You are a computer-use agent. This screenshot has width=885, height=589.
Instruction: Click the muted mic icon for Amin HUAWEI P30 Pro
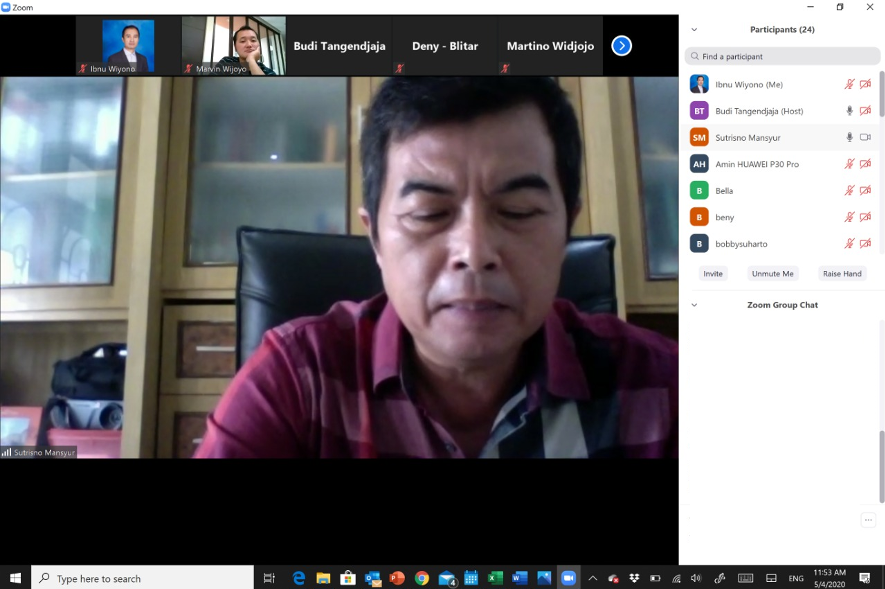point(849,164)
